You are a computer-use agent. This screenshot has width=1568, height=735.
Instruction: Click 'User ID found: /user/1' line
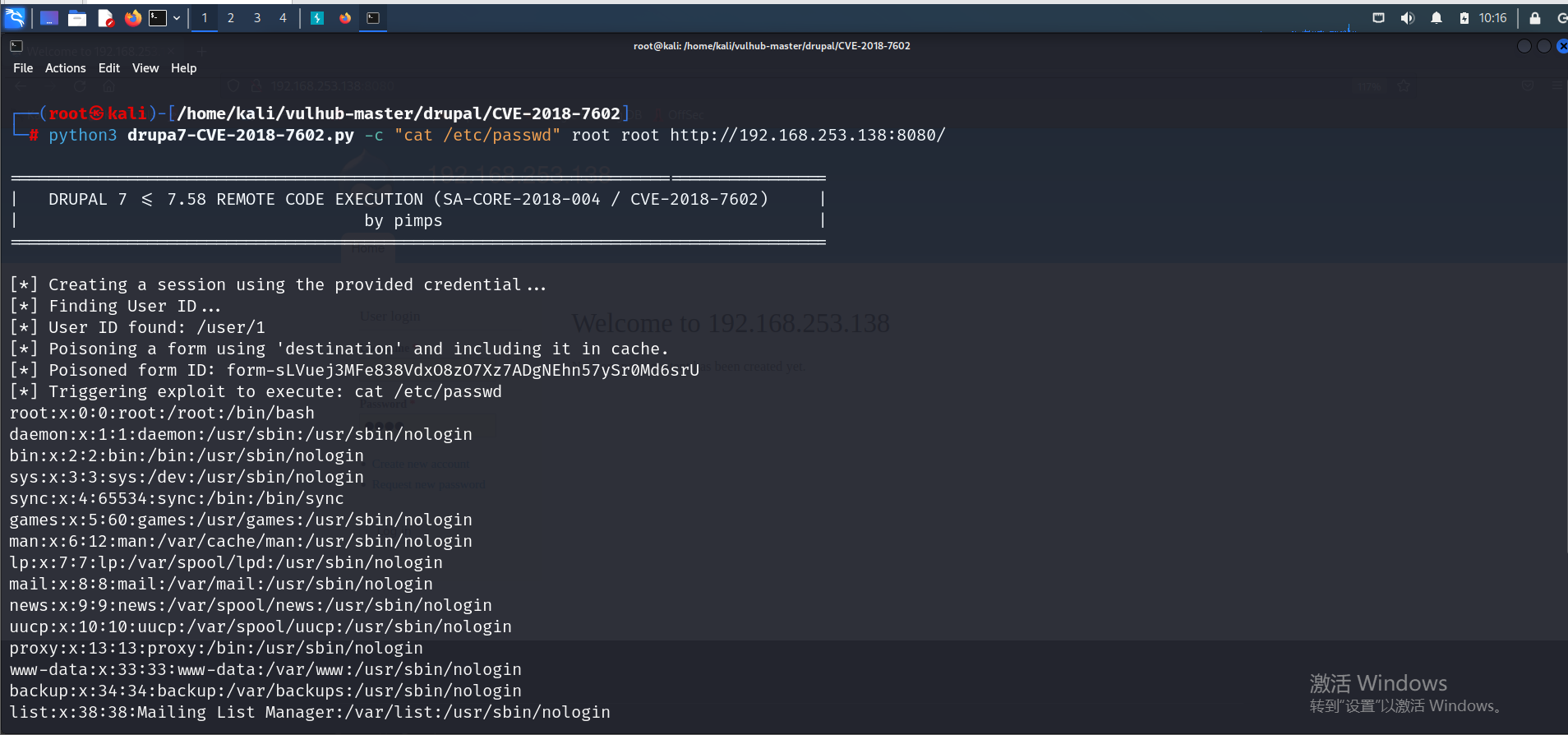point(137,327)
